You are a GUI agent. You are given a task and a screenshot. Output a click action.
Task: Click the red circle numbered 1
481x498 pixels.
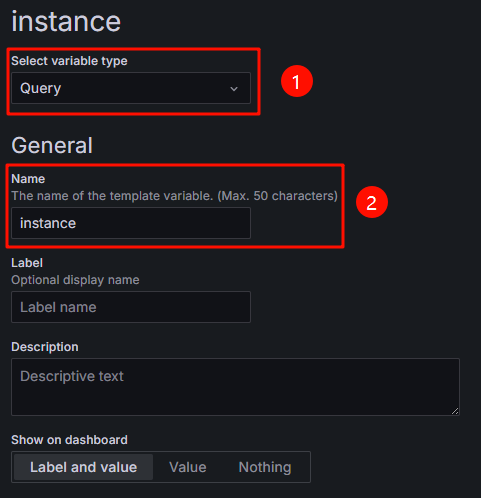[x=297, y=81]
